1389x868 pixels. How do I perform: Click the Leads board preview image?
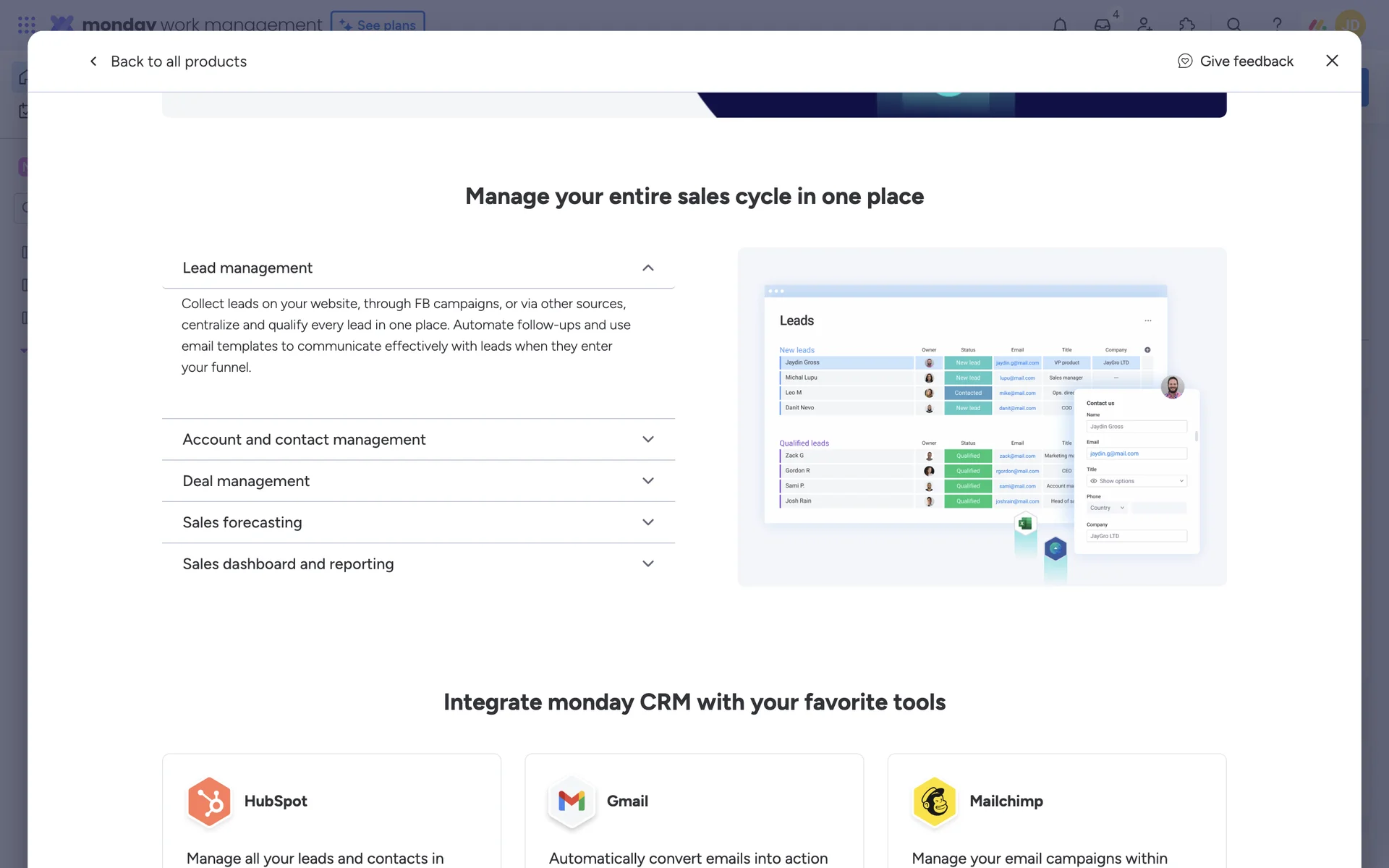[982, 417]
